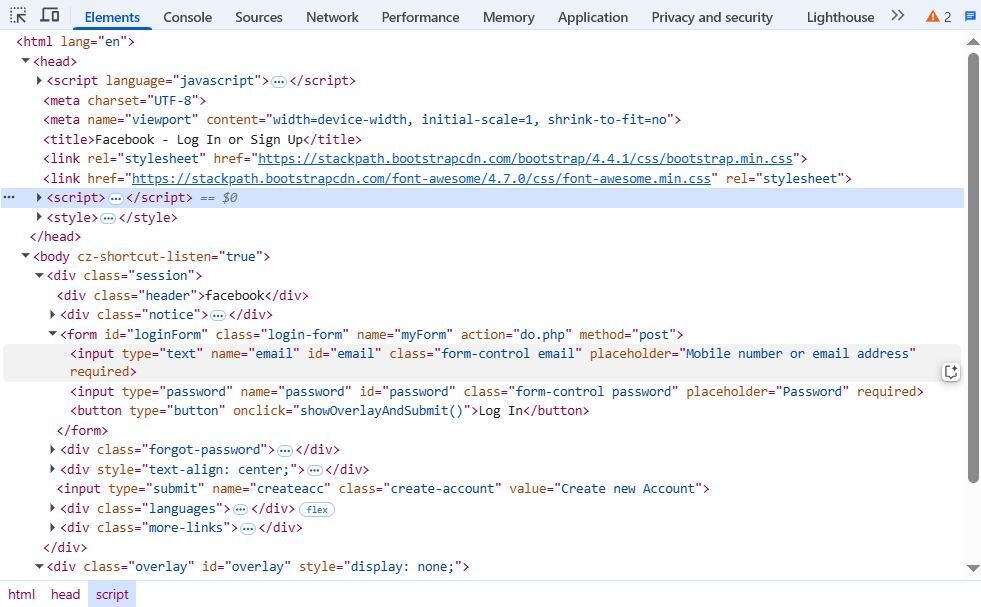The width and height of the screenshot is (981, 607).
Task: Expand the languages div arrow
Action: point(53,508)
